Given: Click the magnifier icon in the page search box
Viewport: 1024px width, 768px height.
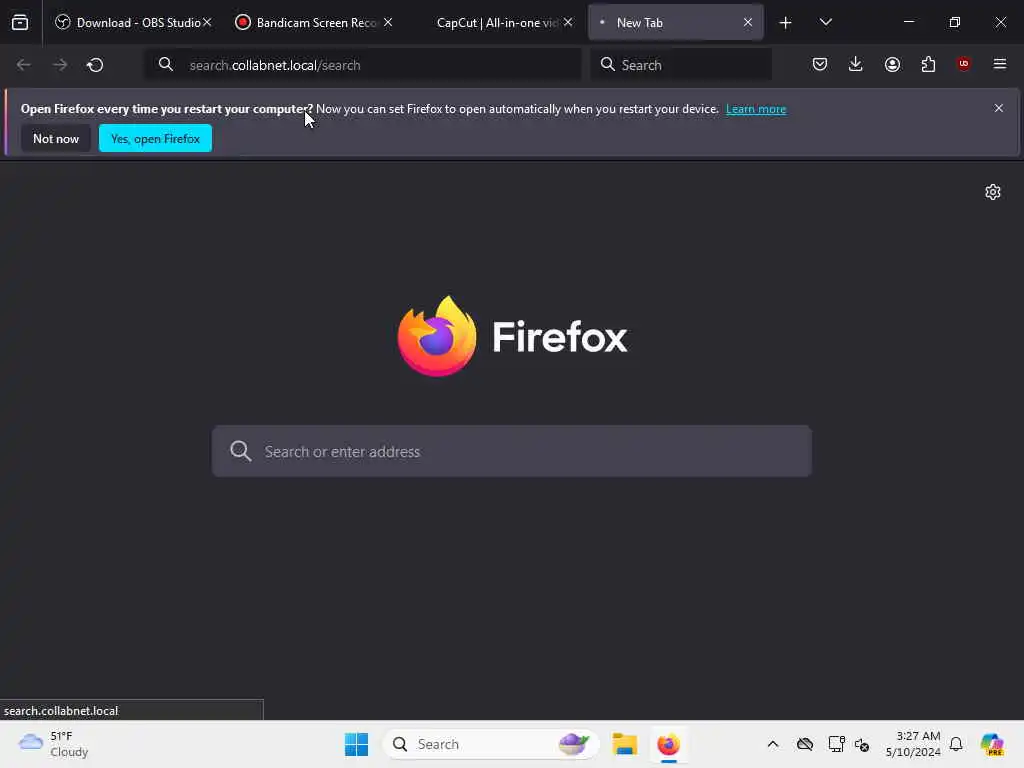Looking at the screenshot, I should click(240, 451).
